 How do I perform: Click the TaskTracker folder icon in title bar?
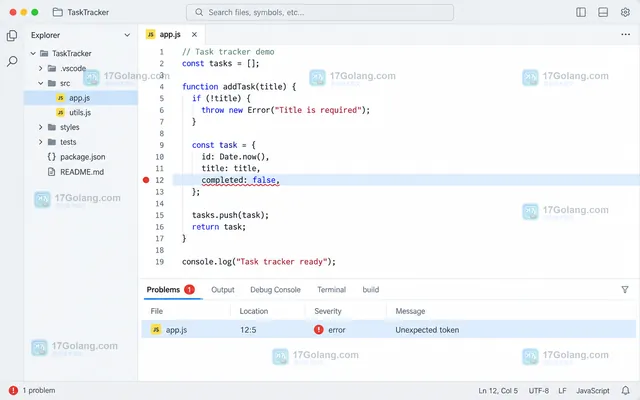[x=58, y=12]
